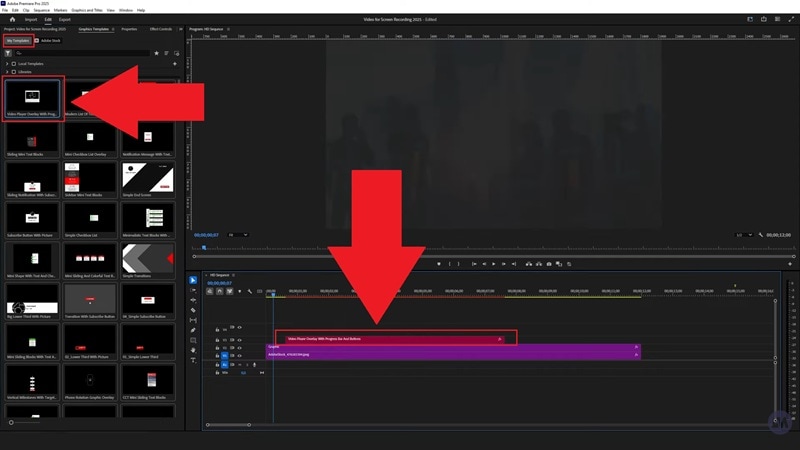The image size is (800, 450).
Task: Click Go to Out point button
Action: (x=514, y=264)
